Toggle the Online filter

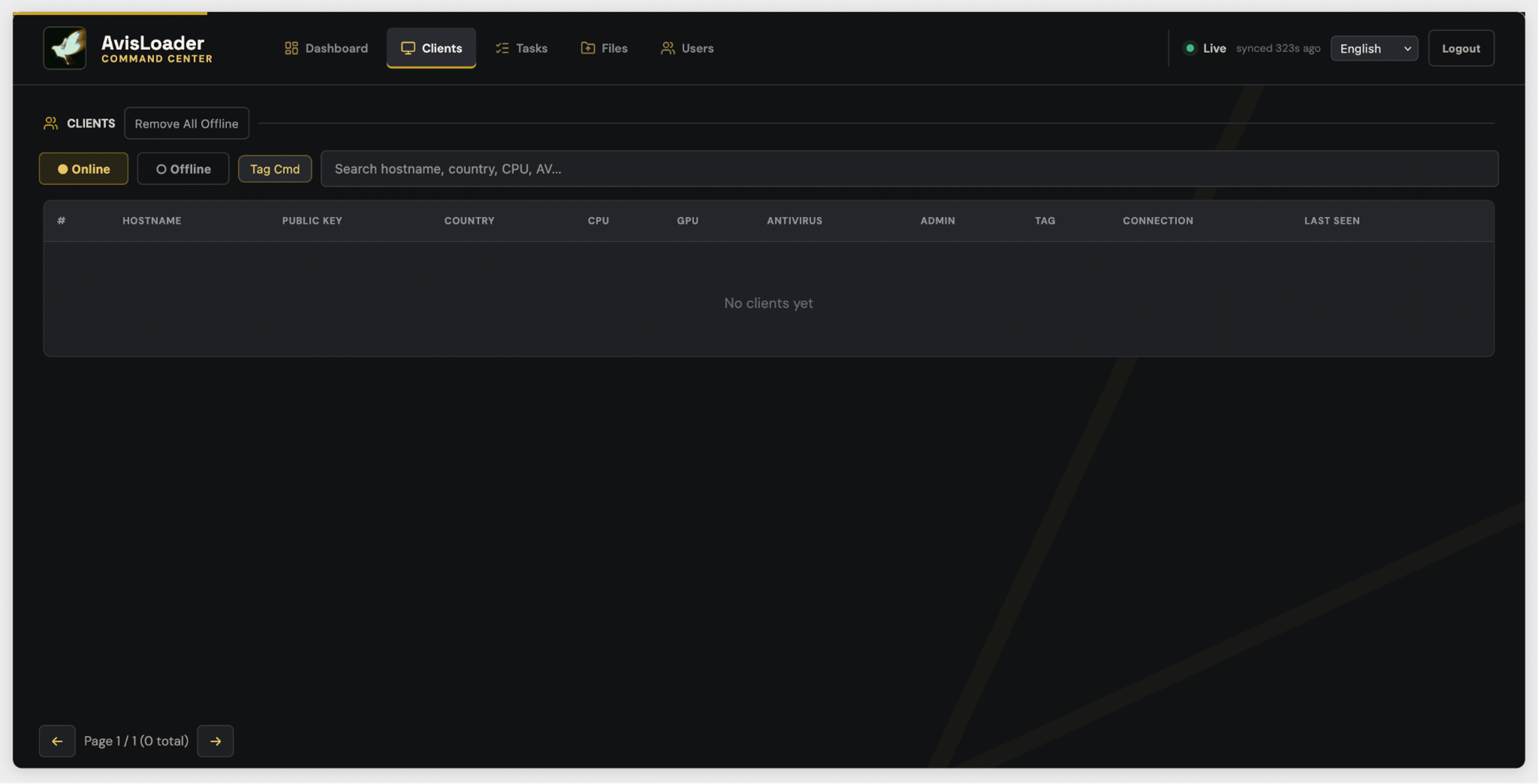(x=84, y=169)
